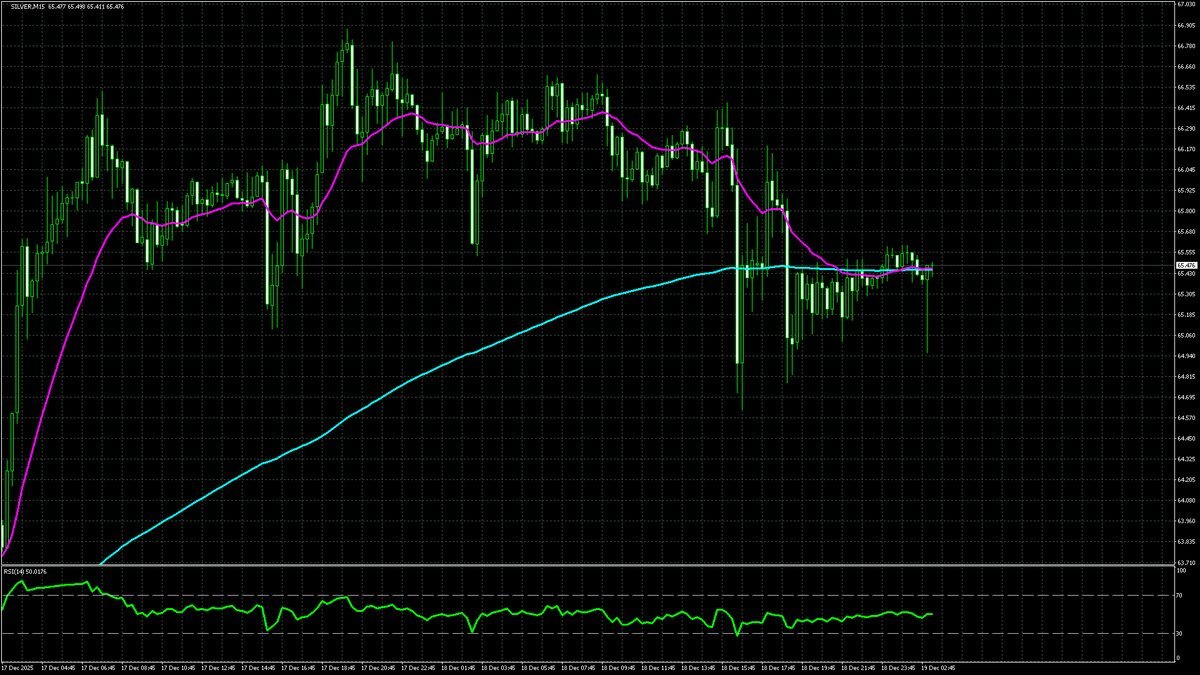This screenshot has height=675, width=1200.
Task: Click the 17 Dec 2025 date label
Action: click(x=19, y=667)
